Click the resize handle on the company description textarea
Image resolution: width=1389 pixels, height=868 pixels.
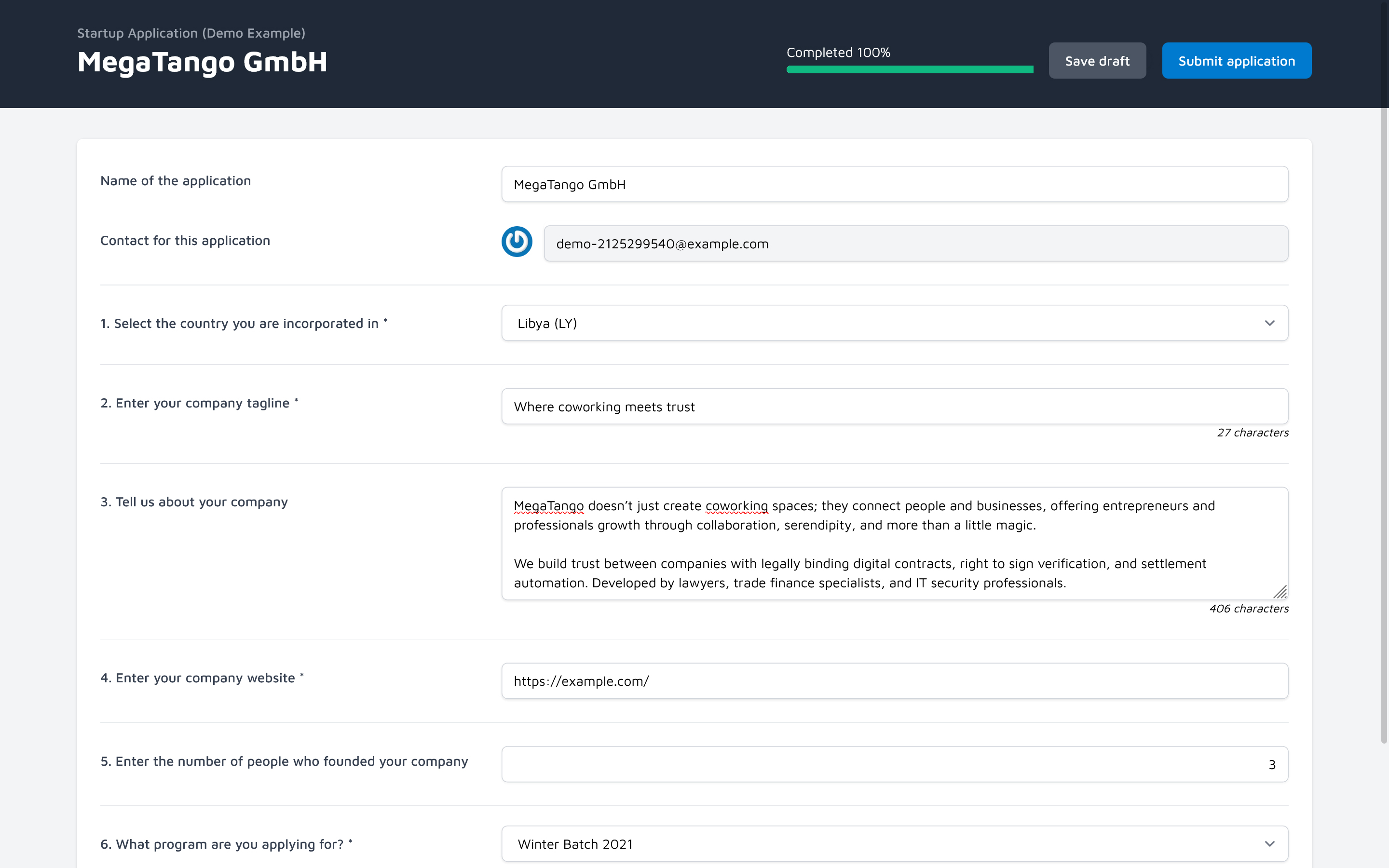click(1281, 592)
